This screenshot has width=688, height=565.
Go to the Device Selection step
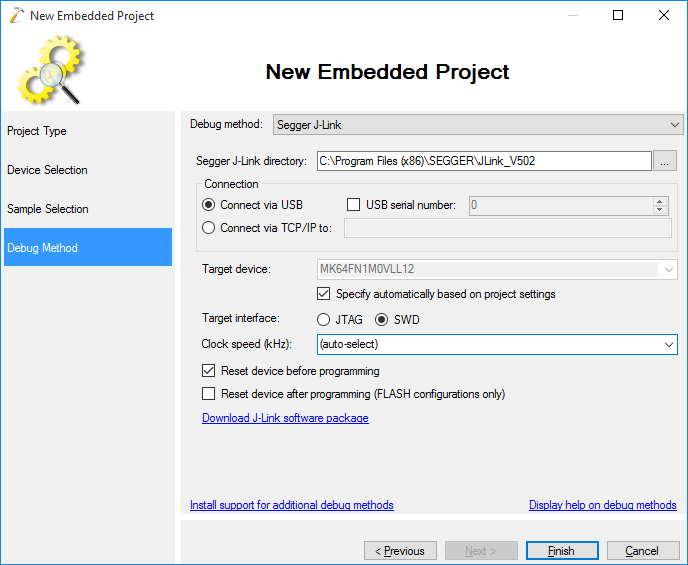point(88,170)
